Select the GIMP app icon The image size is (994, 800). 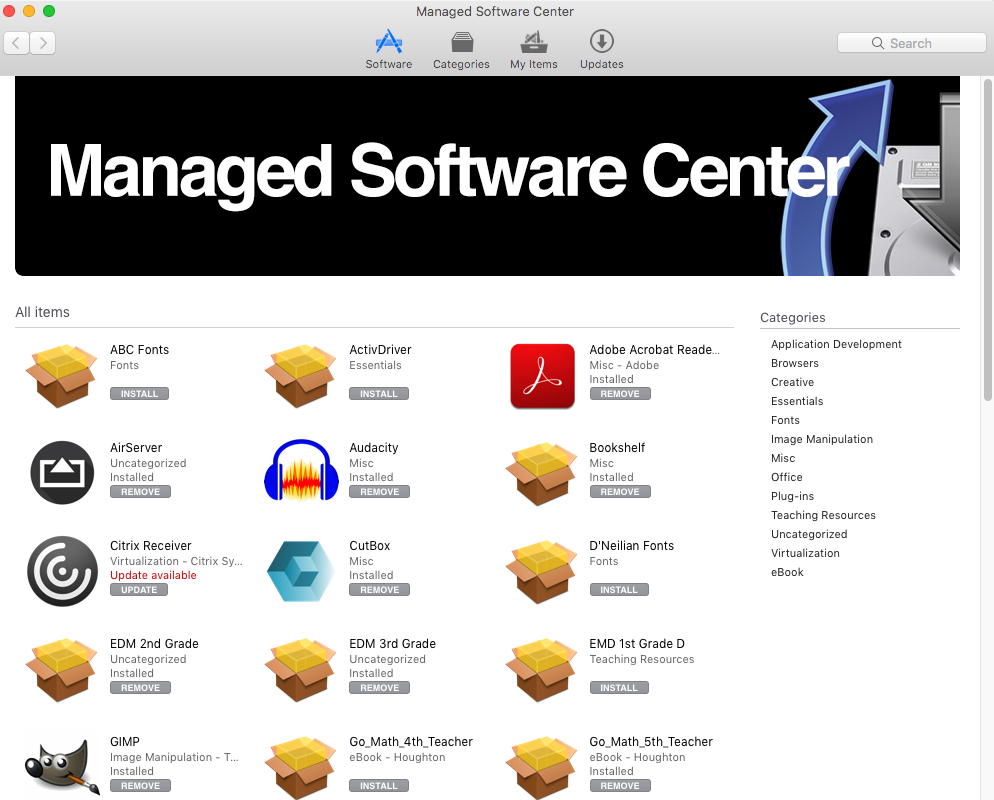click(61, 766)
